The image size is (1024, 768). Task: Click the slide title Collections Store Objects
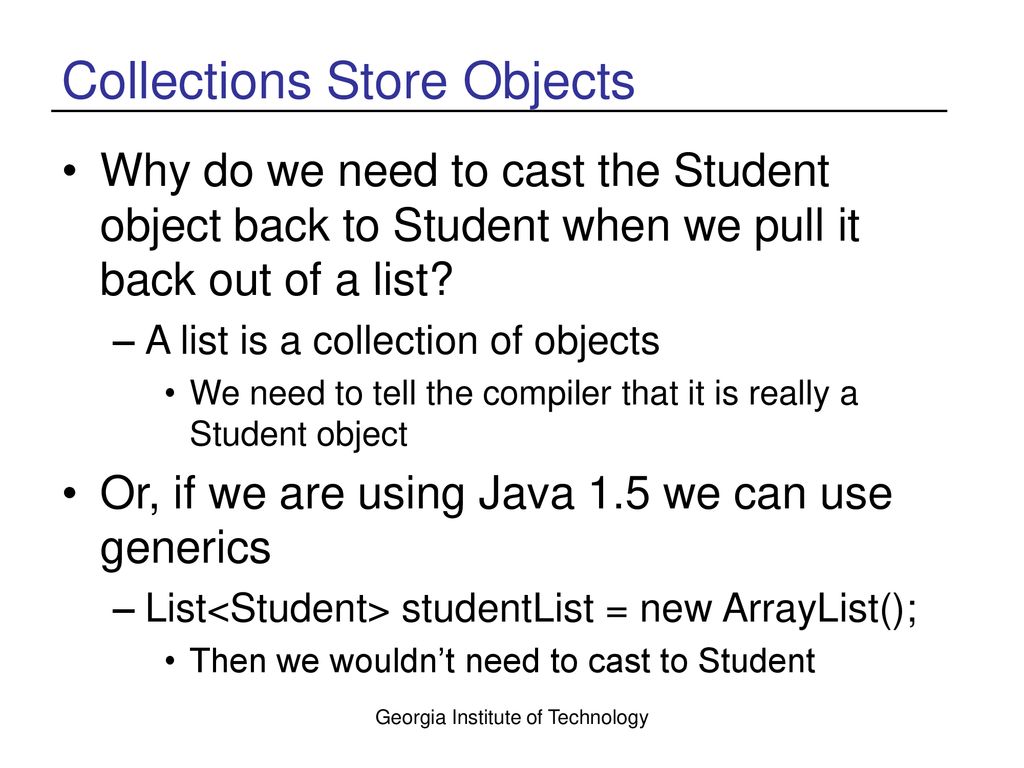coord(348,82)
